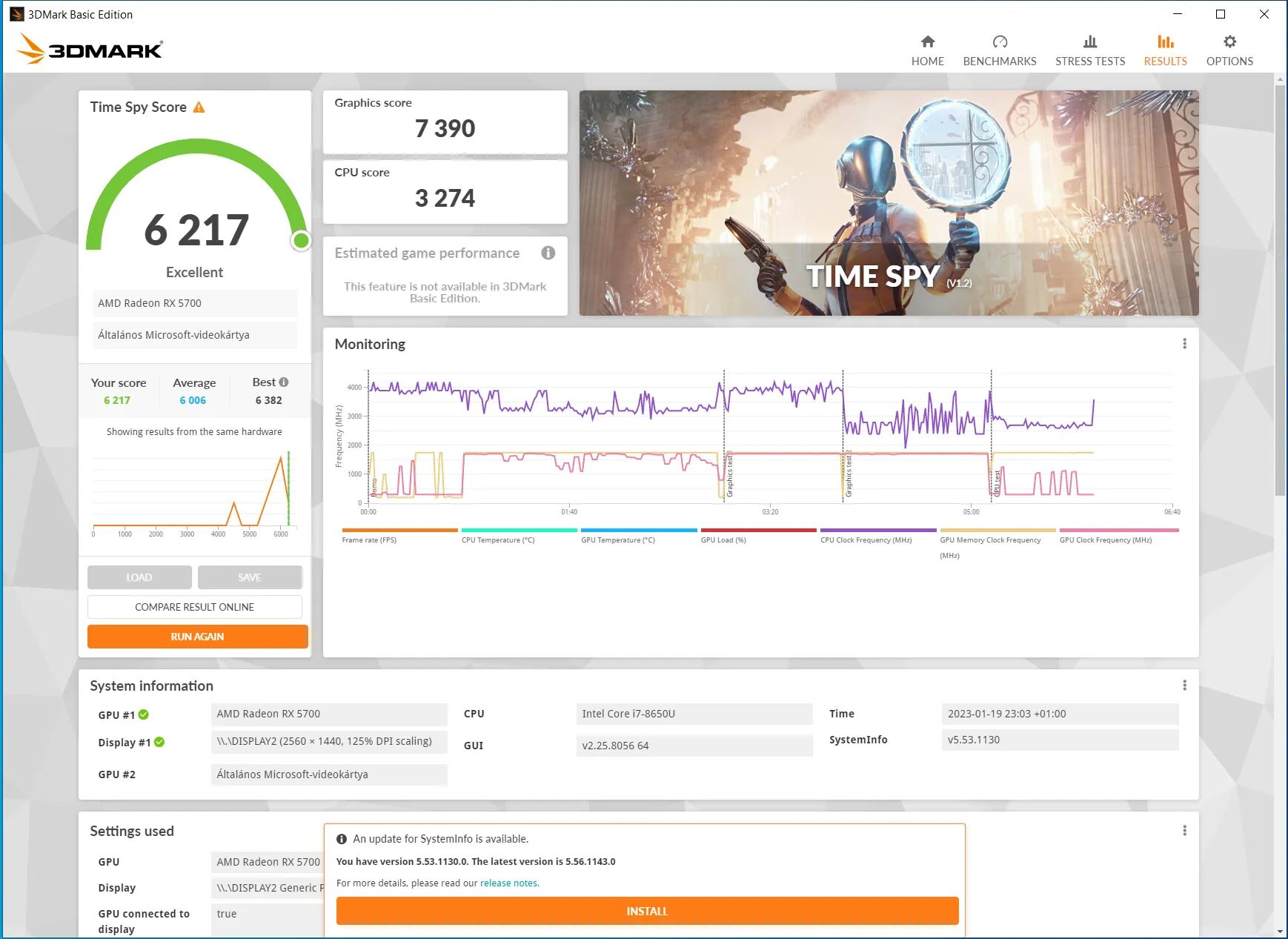Click the green checkmark beside Display #1
1288x939 pixels.
pos(159,742)
